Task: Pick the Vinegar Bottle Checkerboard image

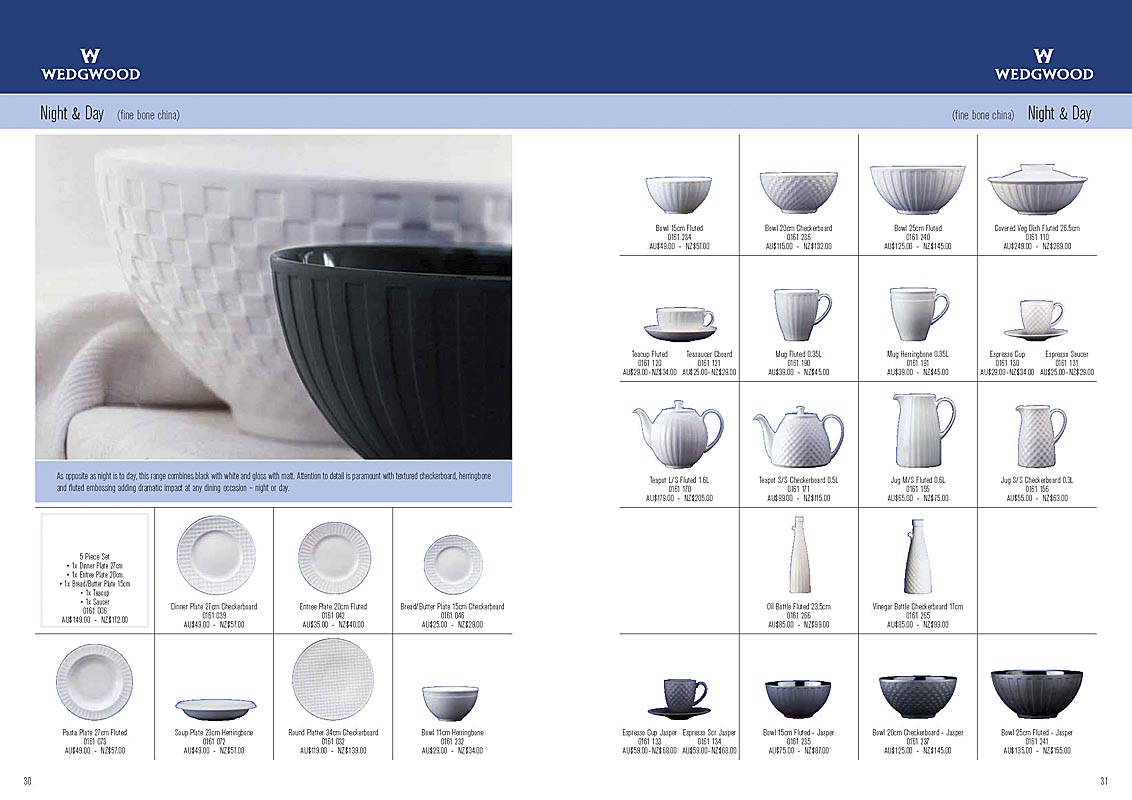Action: pyautogui.click(x=915, y=557)
